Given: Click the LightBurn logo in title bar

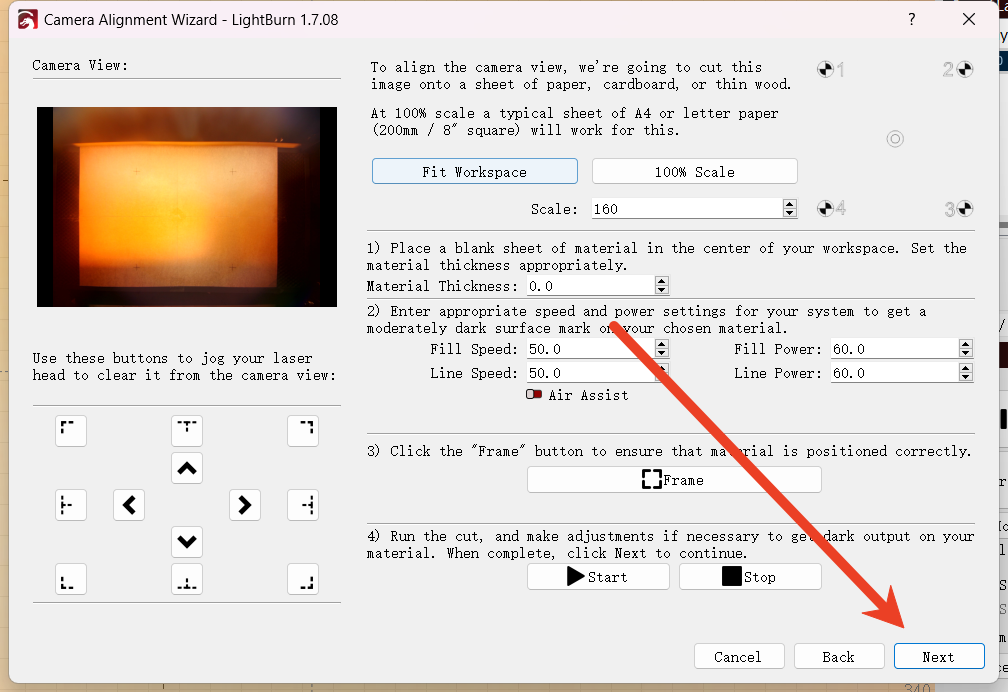Looking at the screenshot, I should tap(27, 20).
